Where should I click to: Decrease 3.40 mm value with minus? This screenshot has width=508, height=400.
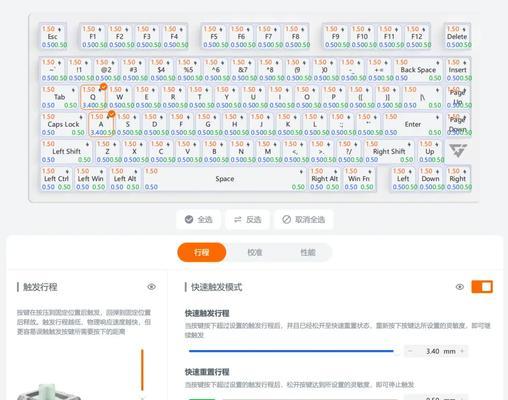point(410,351)
